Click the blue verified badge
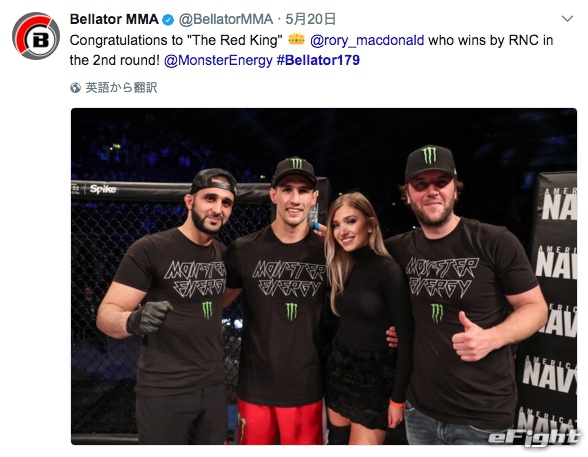Viewport: 588px width, 457px height. 168,20
